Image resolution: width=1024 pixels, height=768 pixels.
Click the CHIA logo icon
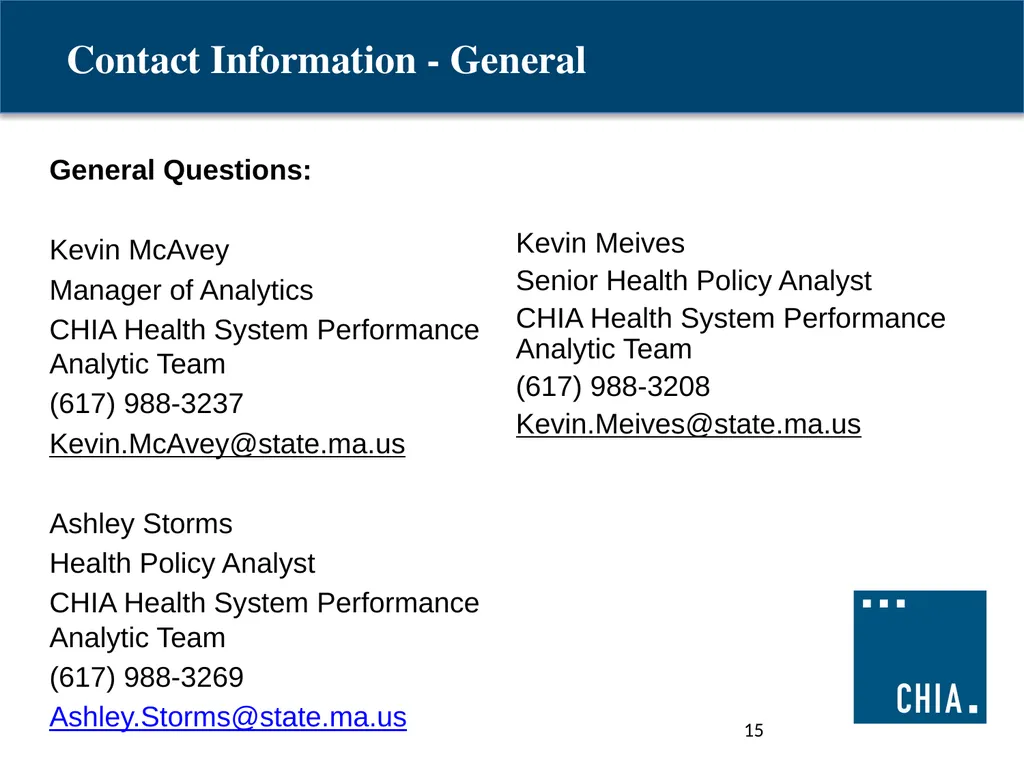click(x=920, y=656)
